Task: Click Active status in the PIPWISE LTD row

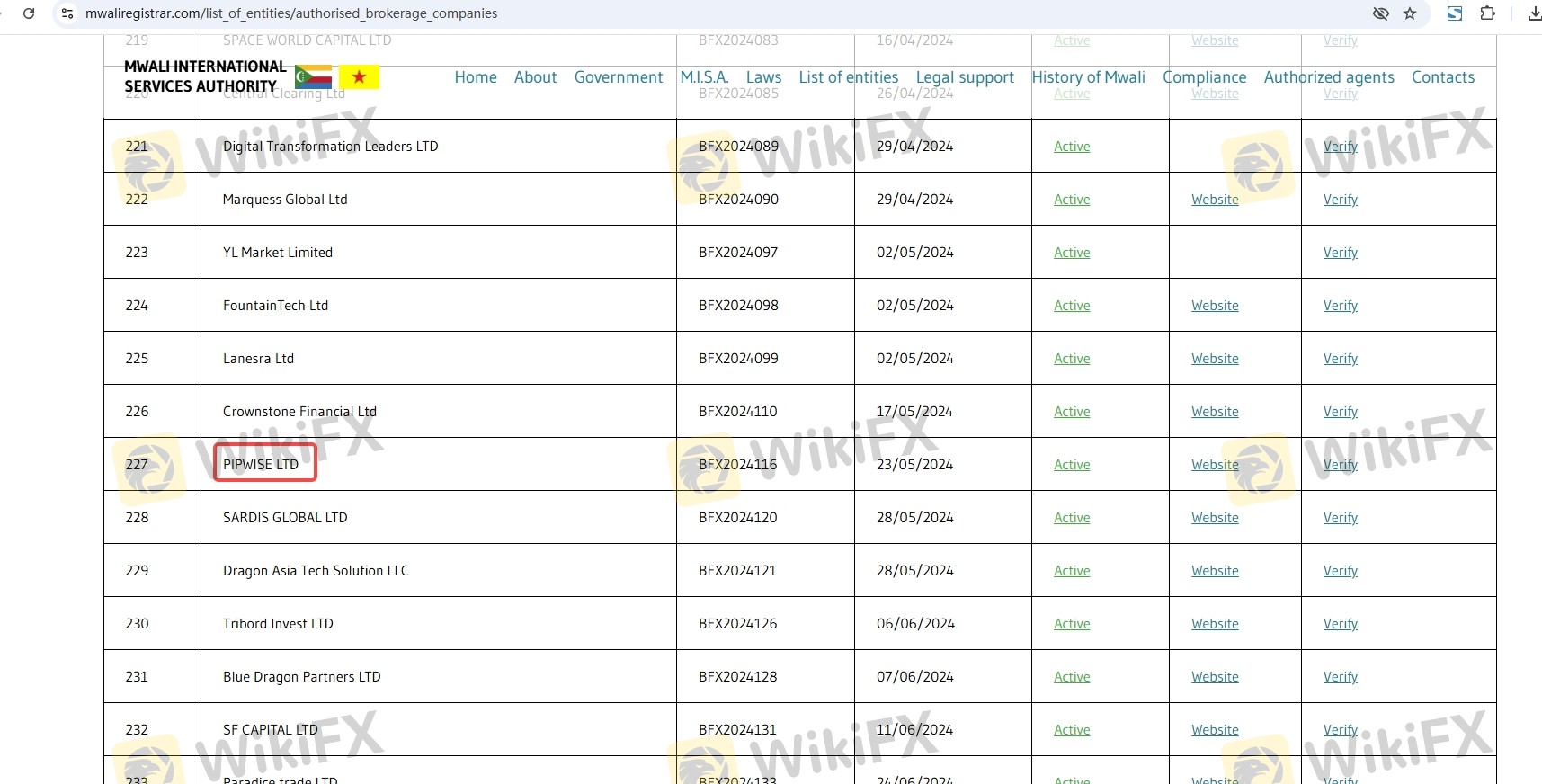Action: point(1072,465)
